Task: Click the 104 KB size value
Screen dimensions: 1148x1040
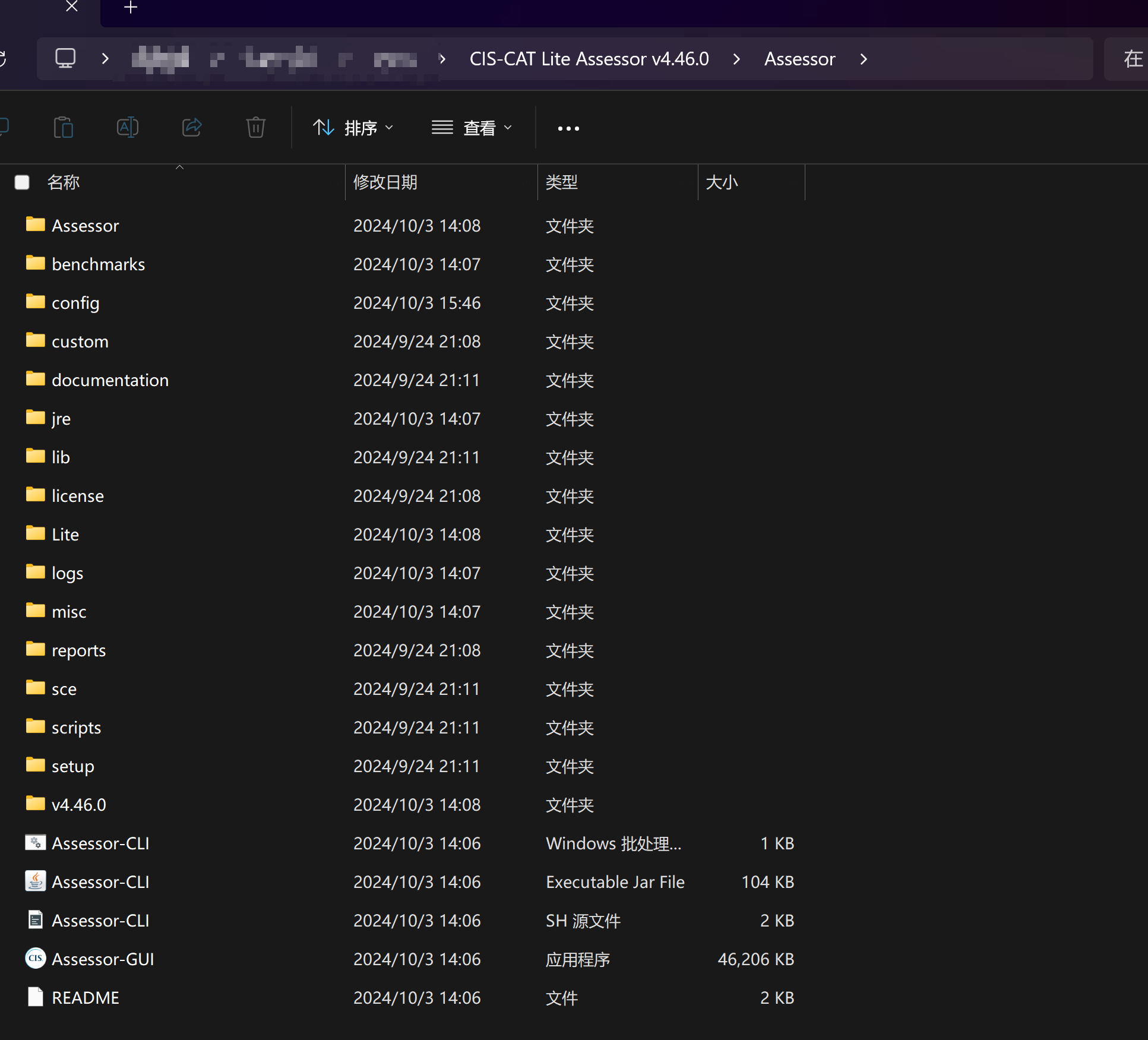Action: pyautogui.click(x=767, y=882)
